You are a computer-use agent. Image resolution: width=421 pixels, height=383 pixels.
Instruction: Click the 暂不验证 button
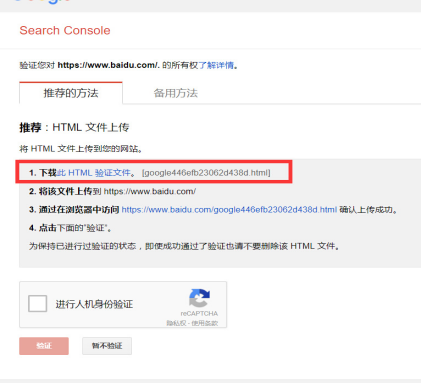pos(107,346)
